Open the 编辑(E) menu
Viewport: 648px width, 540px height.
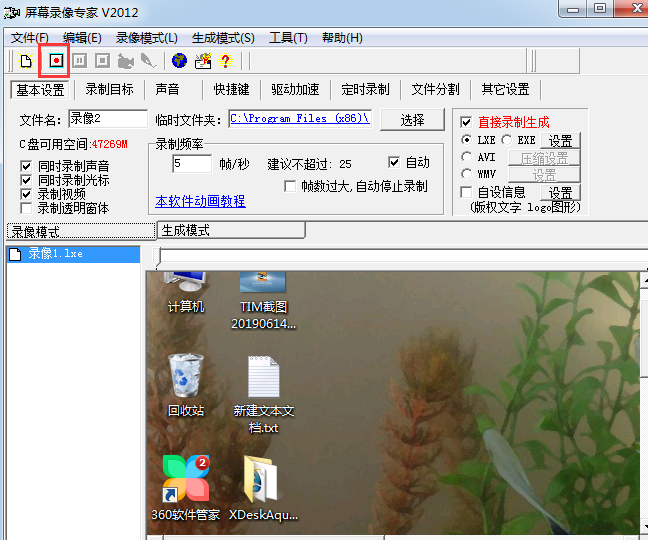point(82,38)
